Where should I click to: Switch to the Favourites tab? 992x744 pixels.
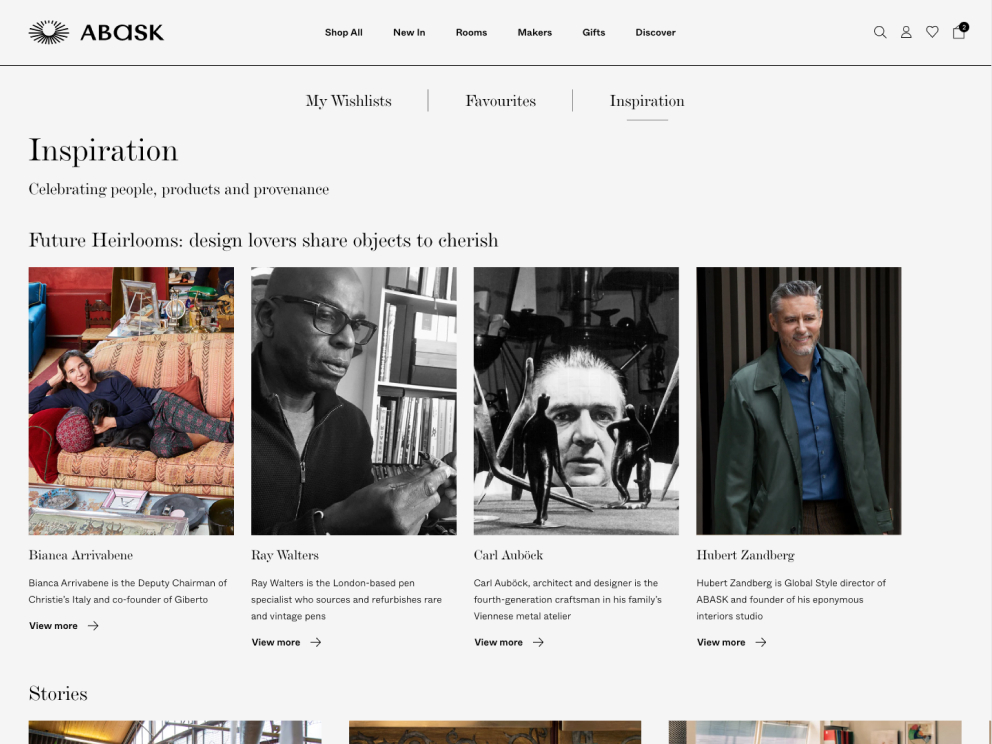(x=500, y=101)
